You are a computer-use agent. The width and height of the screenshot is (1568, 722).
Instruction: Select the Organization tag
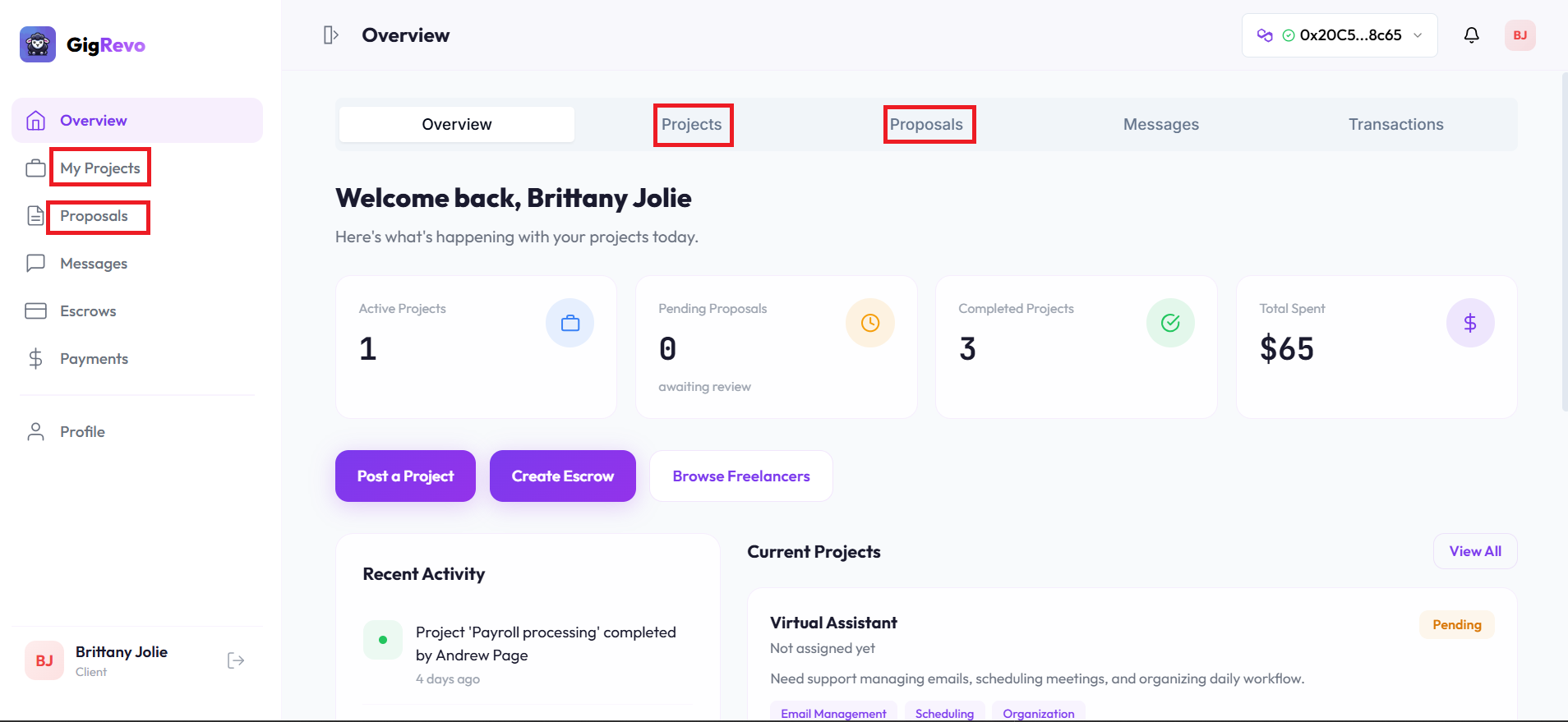[1039, 713]
